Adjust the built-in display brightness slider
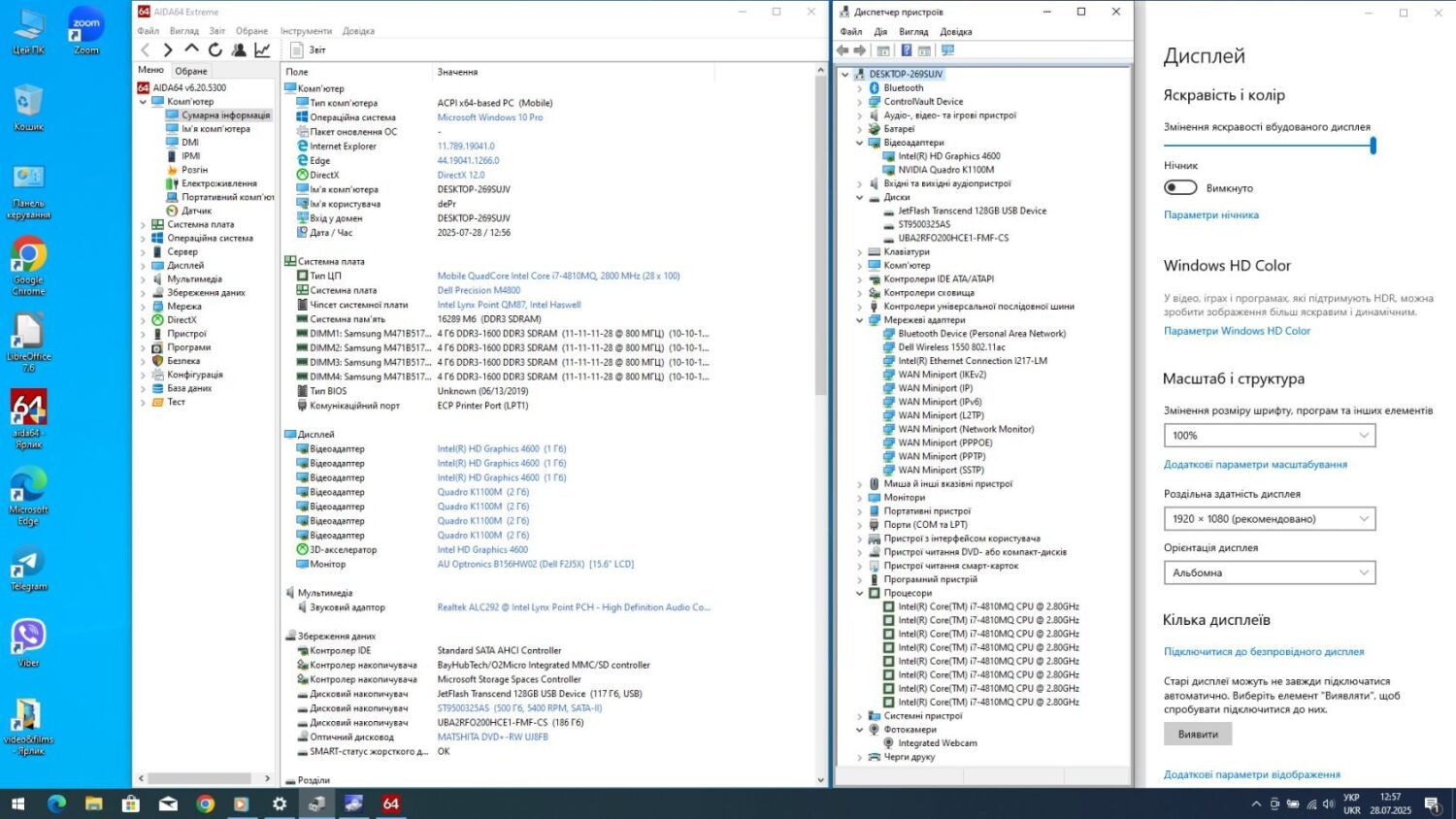Screen dimensions: 1456x819 point(1373,146)
